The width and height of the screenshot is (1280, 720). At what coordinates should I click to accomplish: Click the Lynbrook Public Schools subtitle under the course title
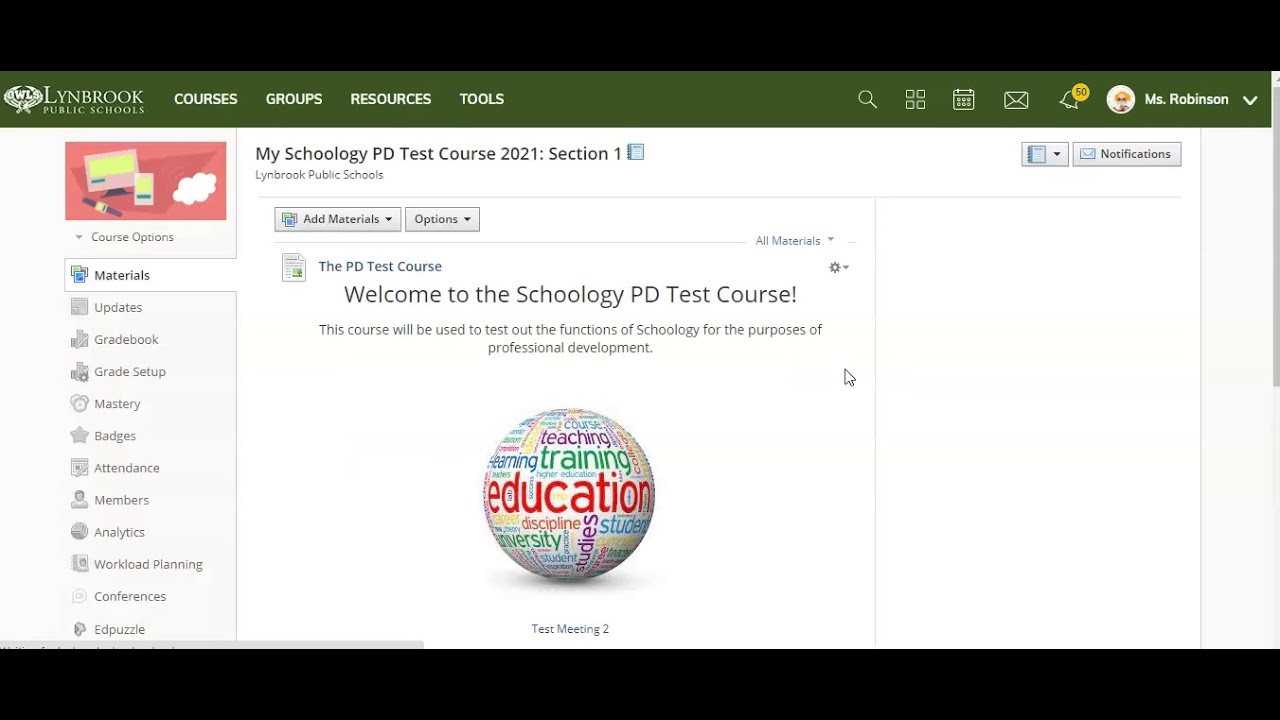(x=319, y=174)
